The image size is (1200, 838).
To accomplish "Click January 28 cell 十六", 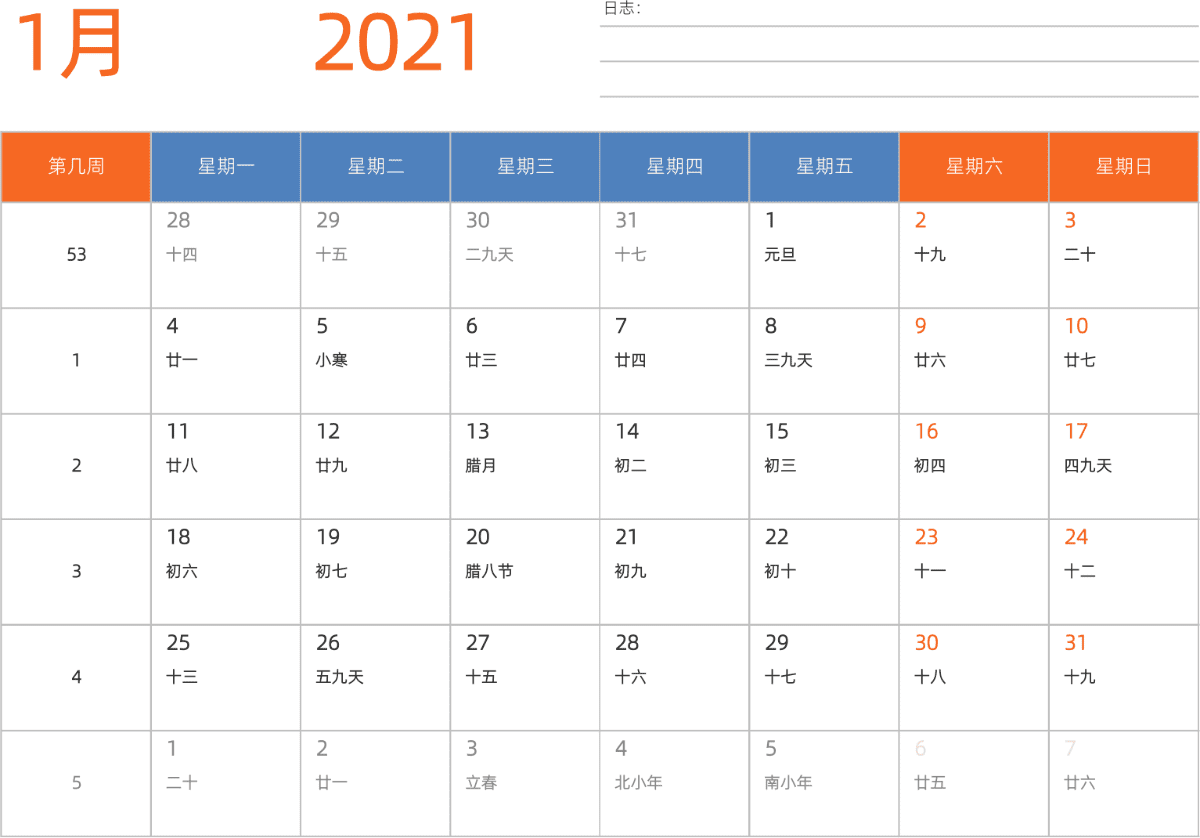I will pos(675,678).
